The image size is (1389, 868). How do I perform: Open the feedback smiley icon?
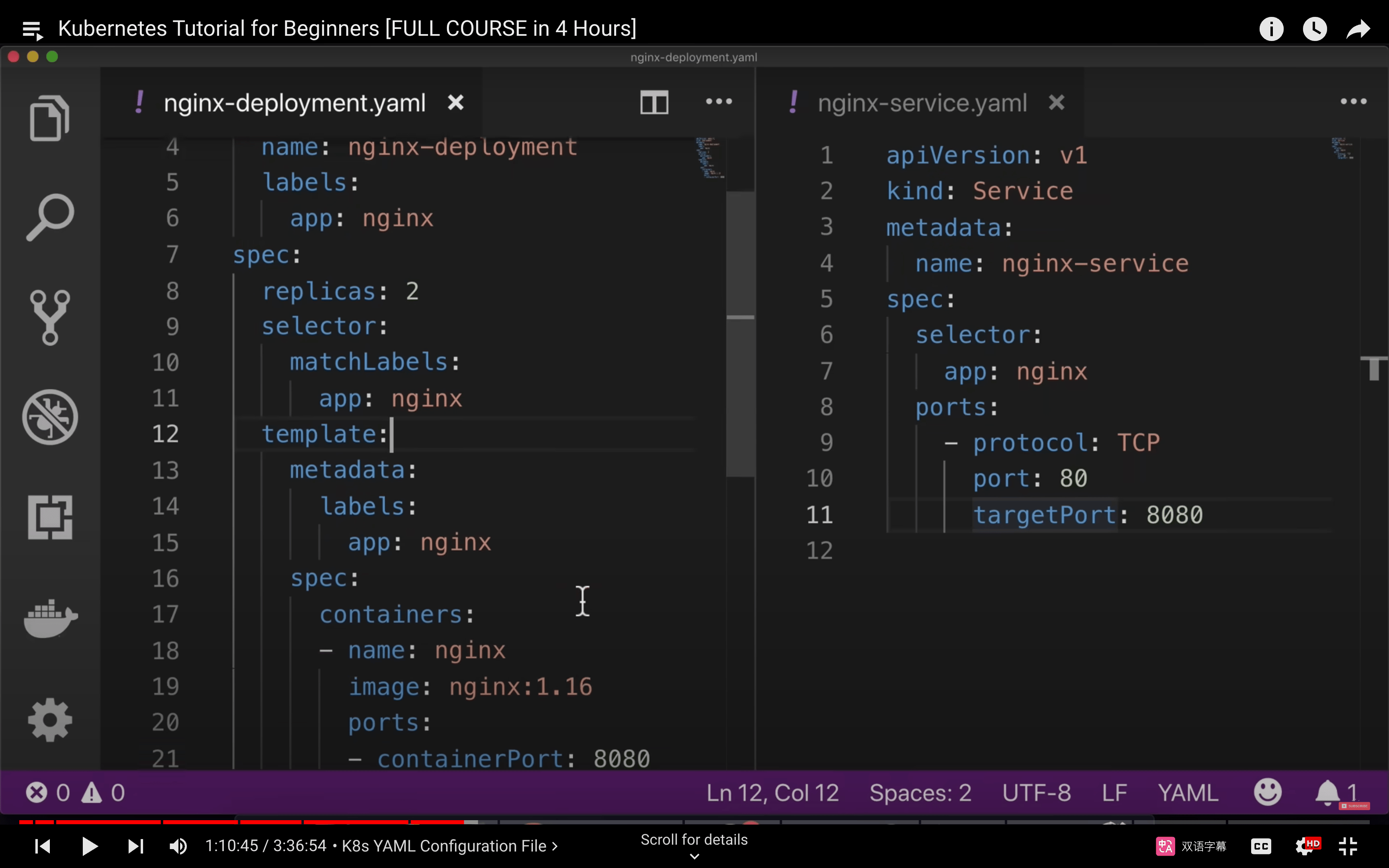(x=1267, y=792)
